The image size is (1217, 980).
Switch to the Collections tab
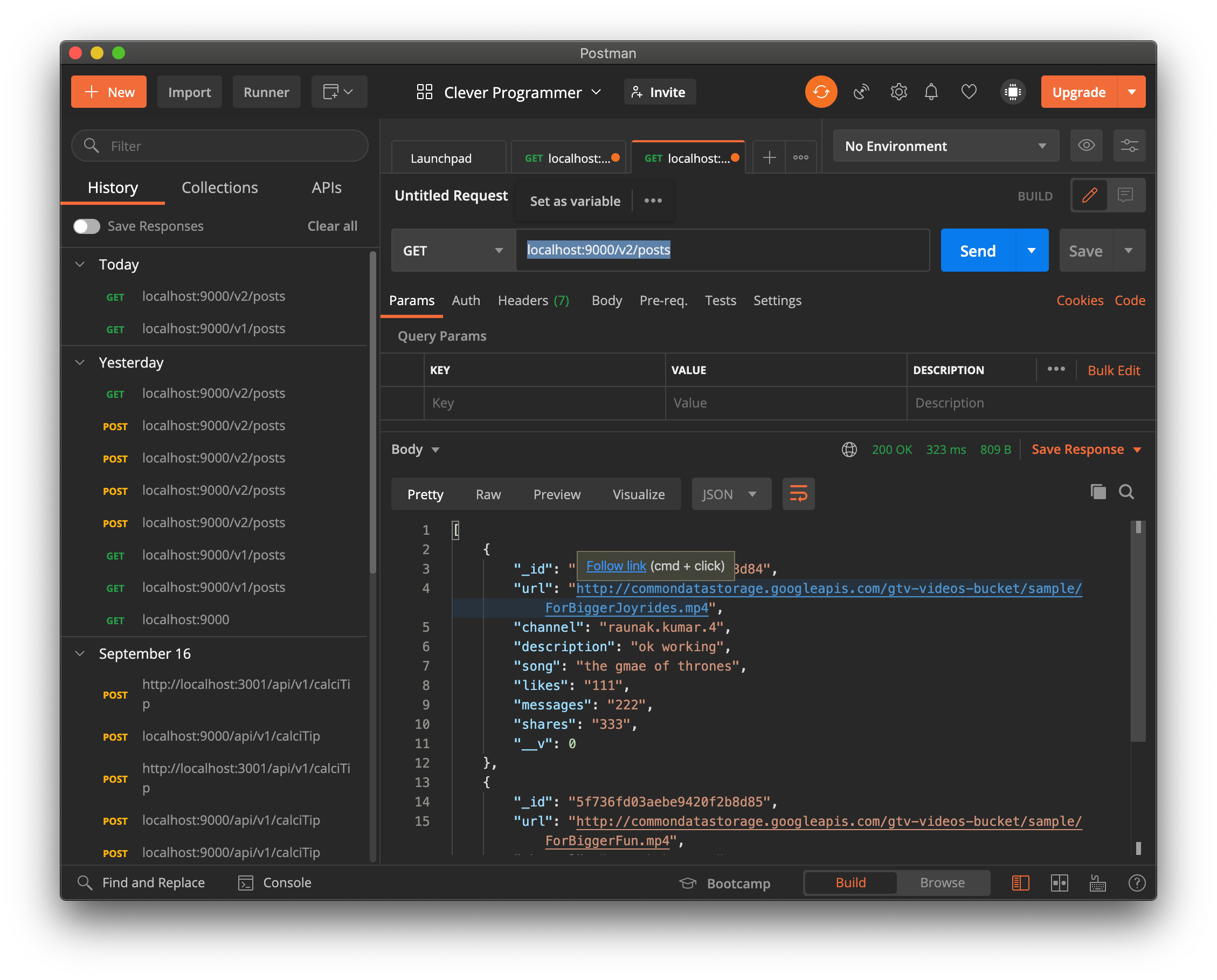(x=219, y=188)
